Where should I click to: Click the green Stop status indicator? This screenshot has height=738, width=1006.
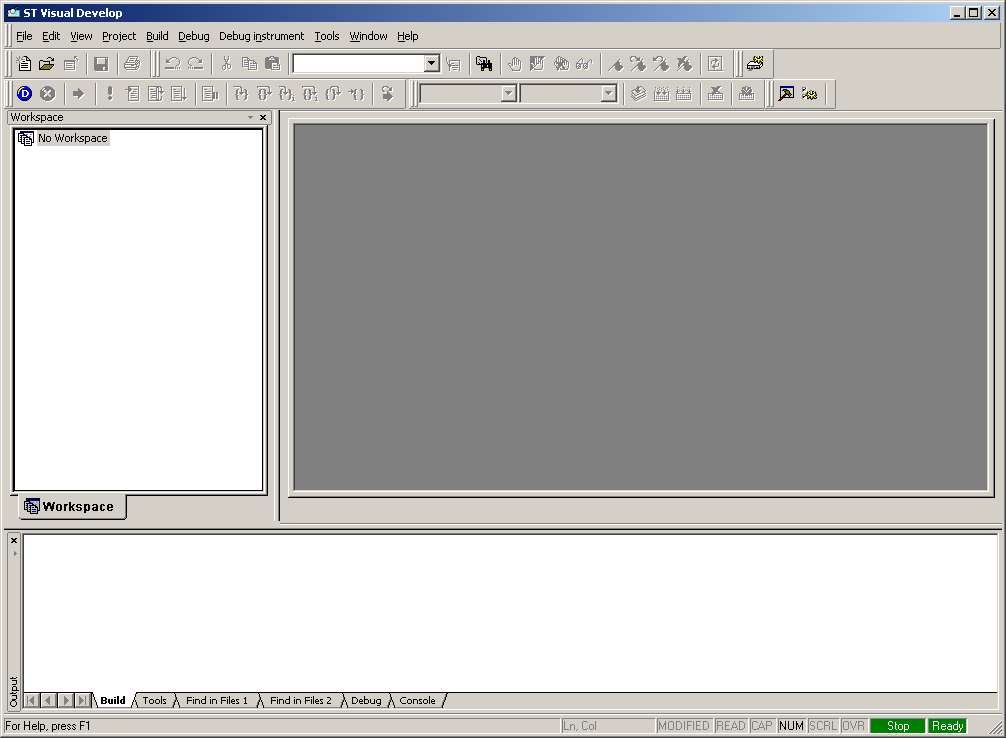(x=898, y=726)
